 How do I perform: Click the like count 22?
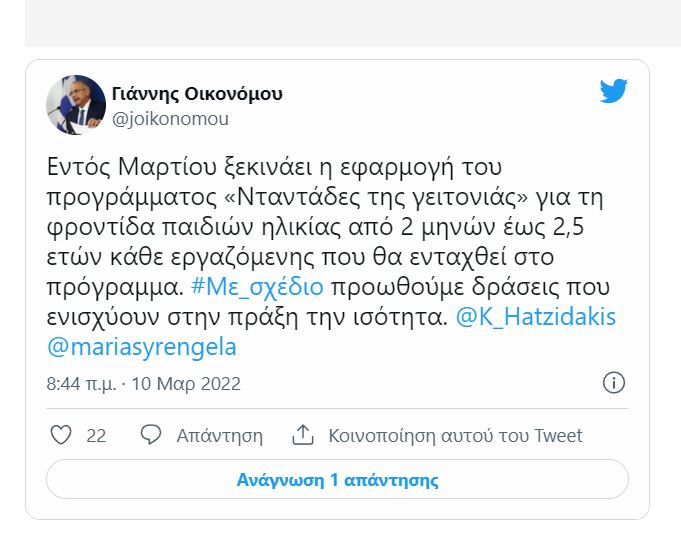96,436
